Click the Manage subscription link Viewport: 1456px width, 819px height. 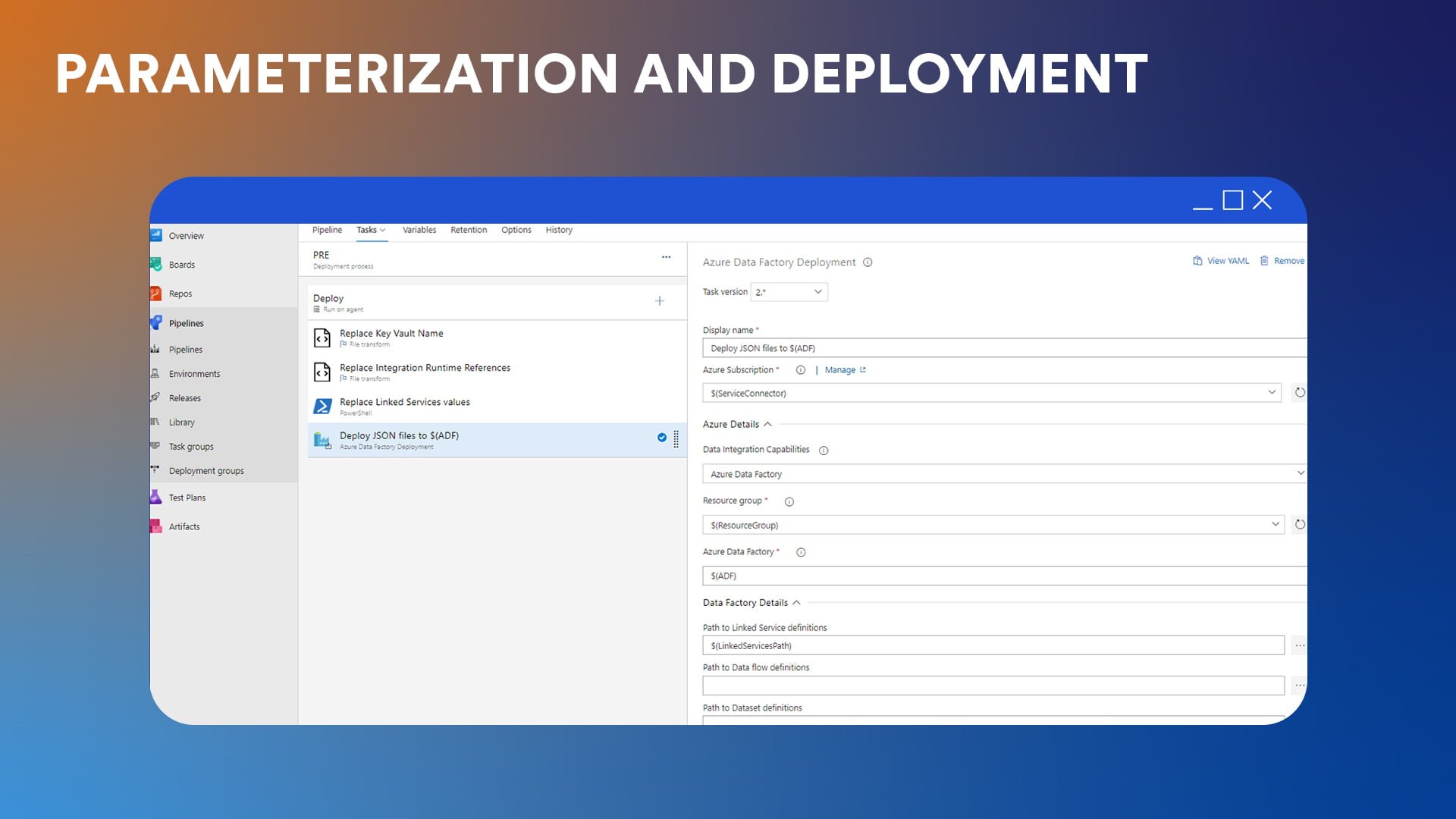[x=839, y=370]
